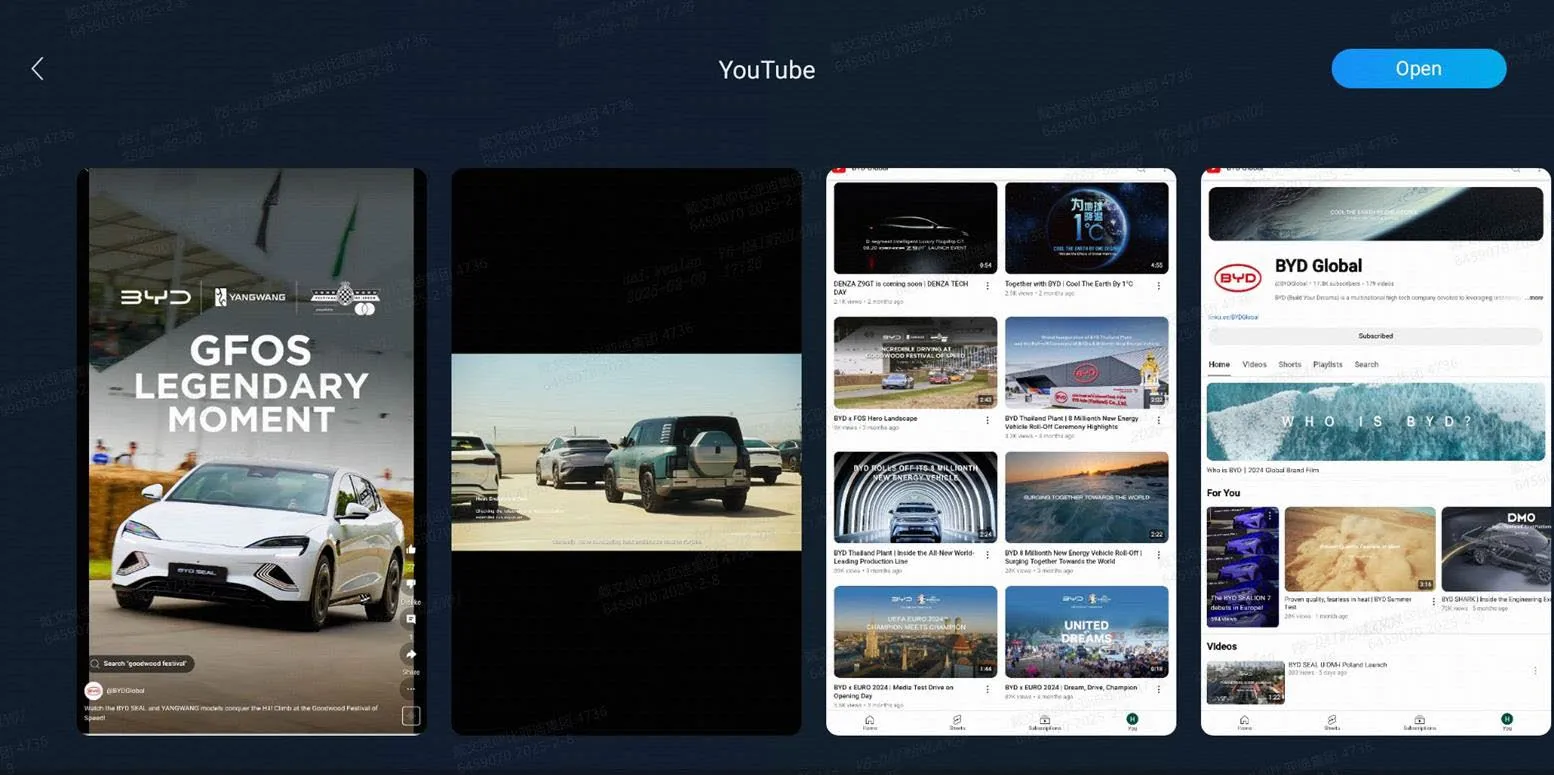1554x775 pixels.
Task: Play the Who Is BYD brand film
Action: (1376, 421)
